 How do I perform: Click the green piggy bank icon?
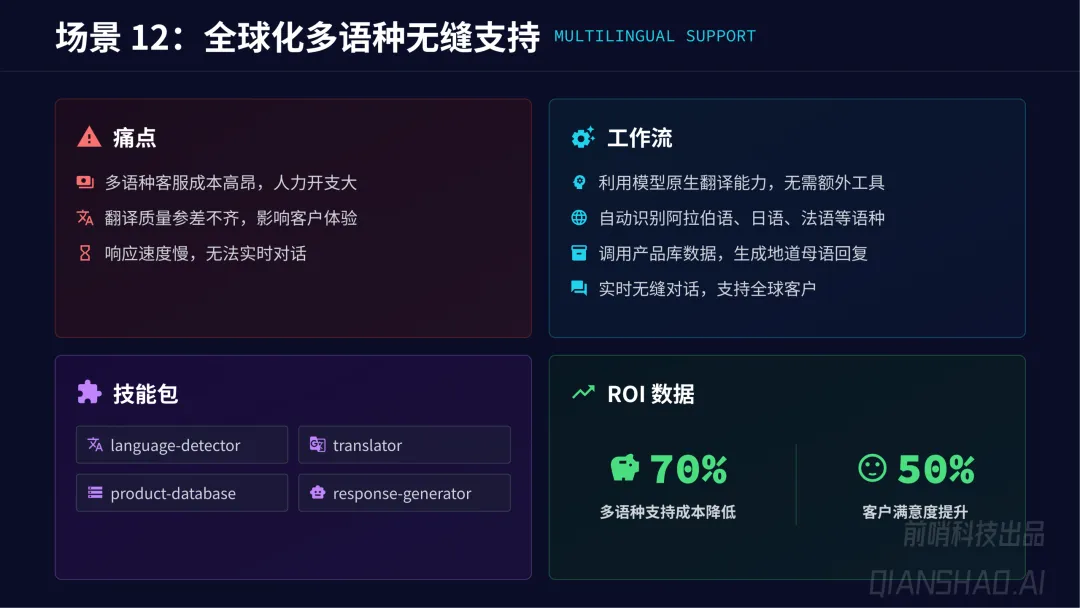625,468
